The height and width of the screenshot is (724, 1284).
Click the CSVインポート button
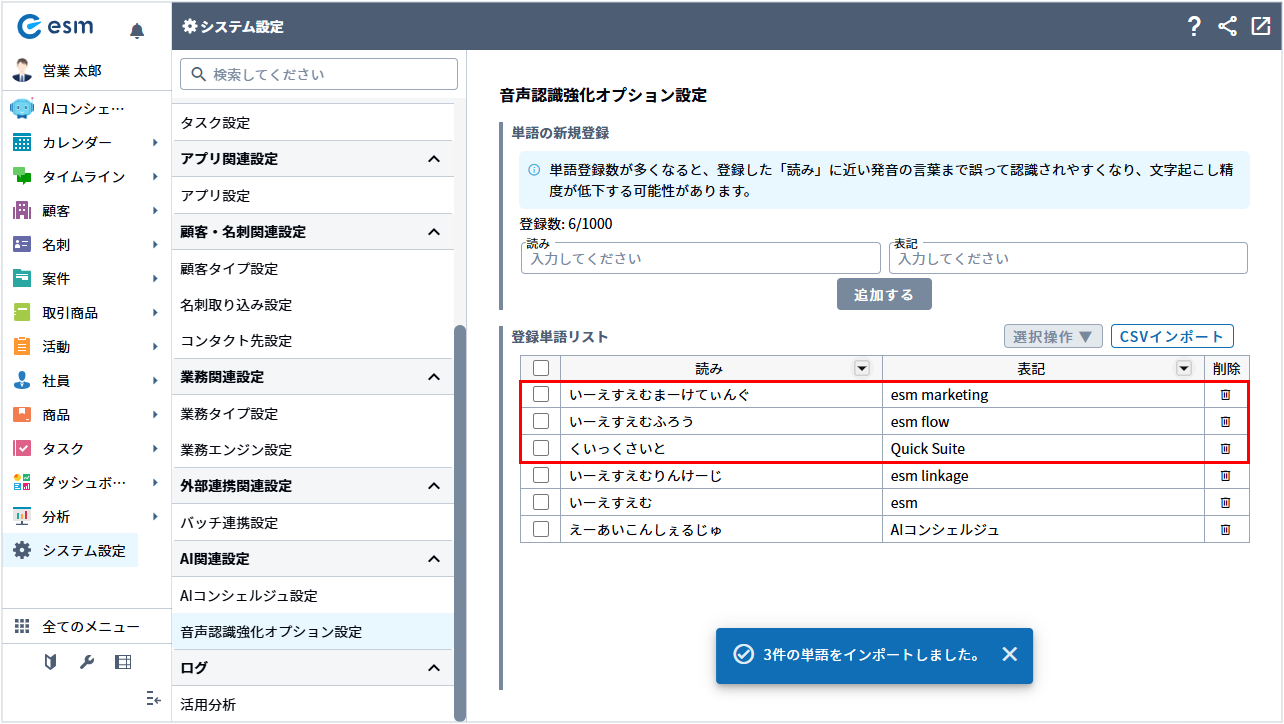coord(1172,336)
